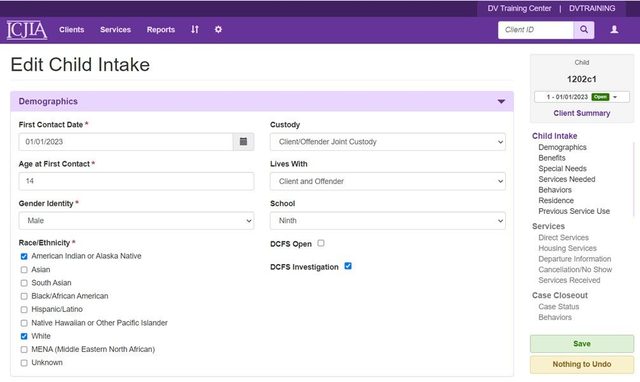Check American Indian or Alaska Native box
The height and width of the screenshot is (382, 640).
24,256
